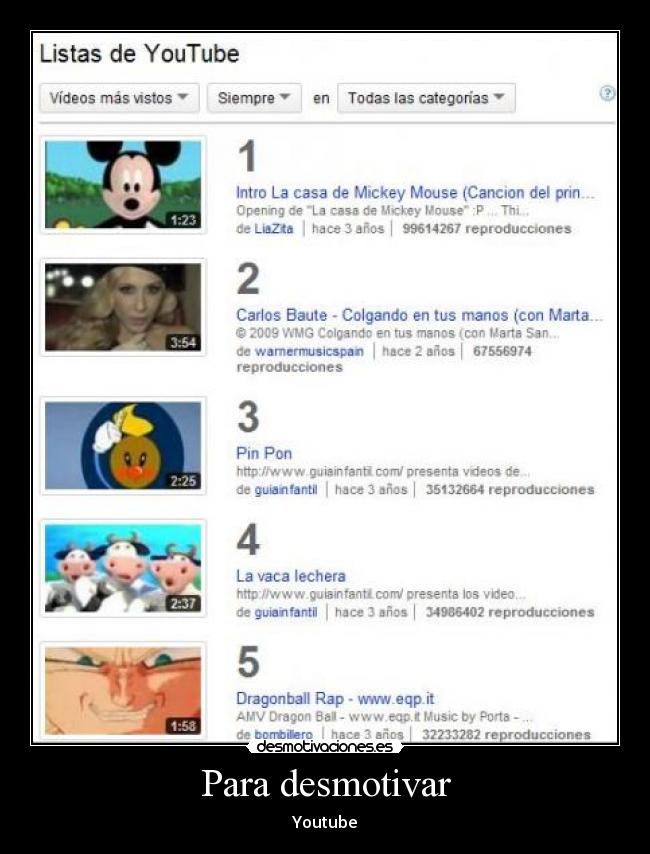Open the Mickey Mouse video thumbnail
Viewport: 650px width, 854px height.
coord(123,184)
